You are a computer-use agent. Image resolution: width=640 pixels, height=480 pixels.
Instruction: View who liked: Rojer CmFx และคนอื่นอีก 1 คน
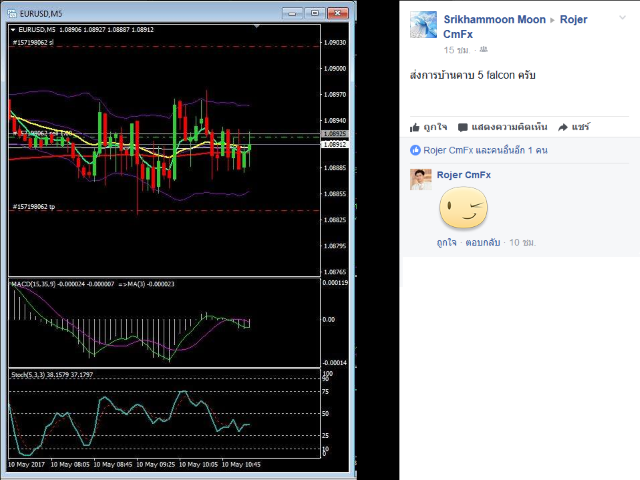point(485,150)
